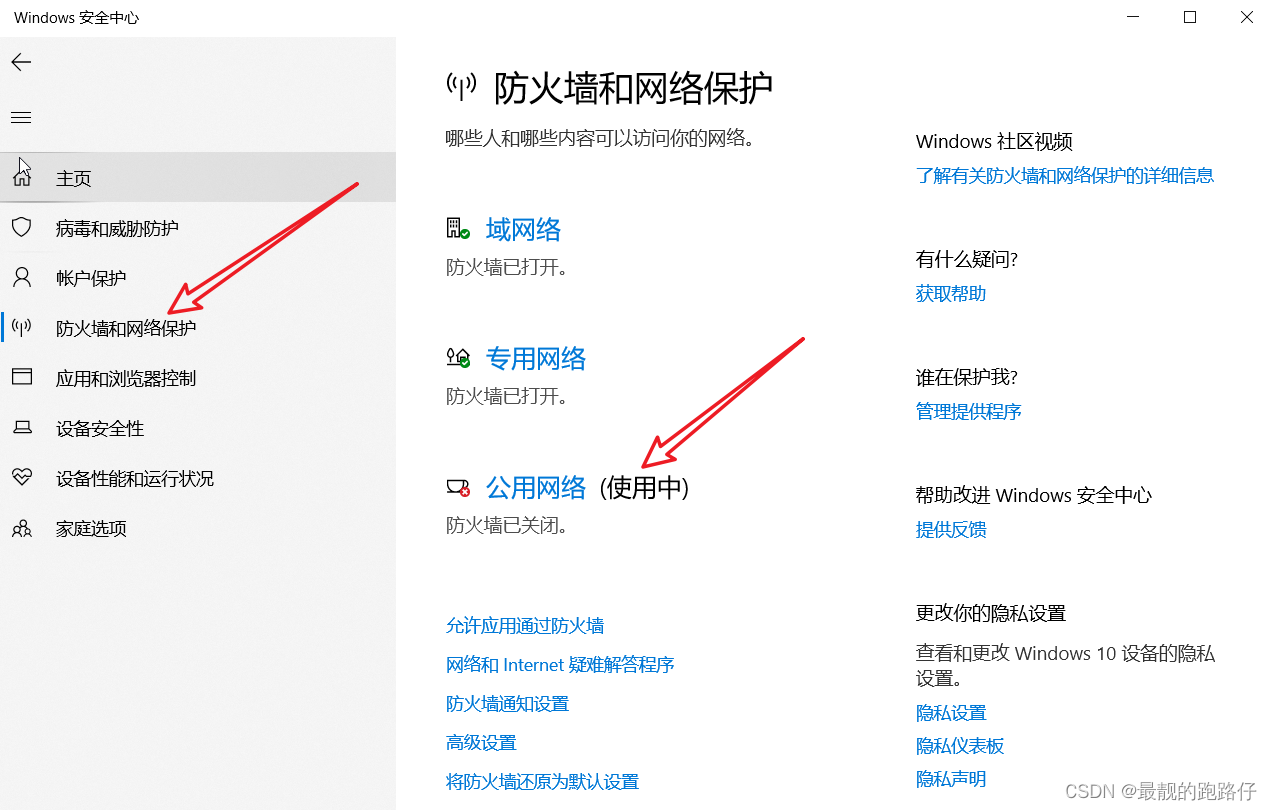Screen dimensions: 1272x810
Task: Click the antenna icon in the page heading
Action: (x=461, y=87)
